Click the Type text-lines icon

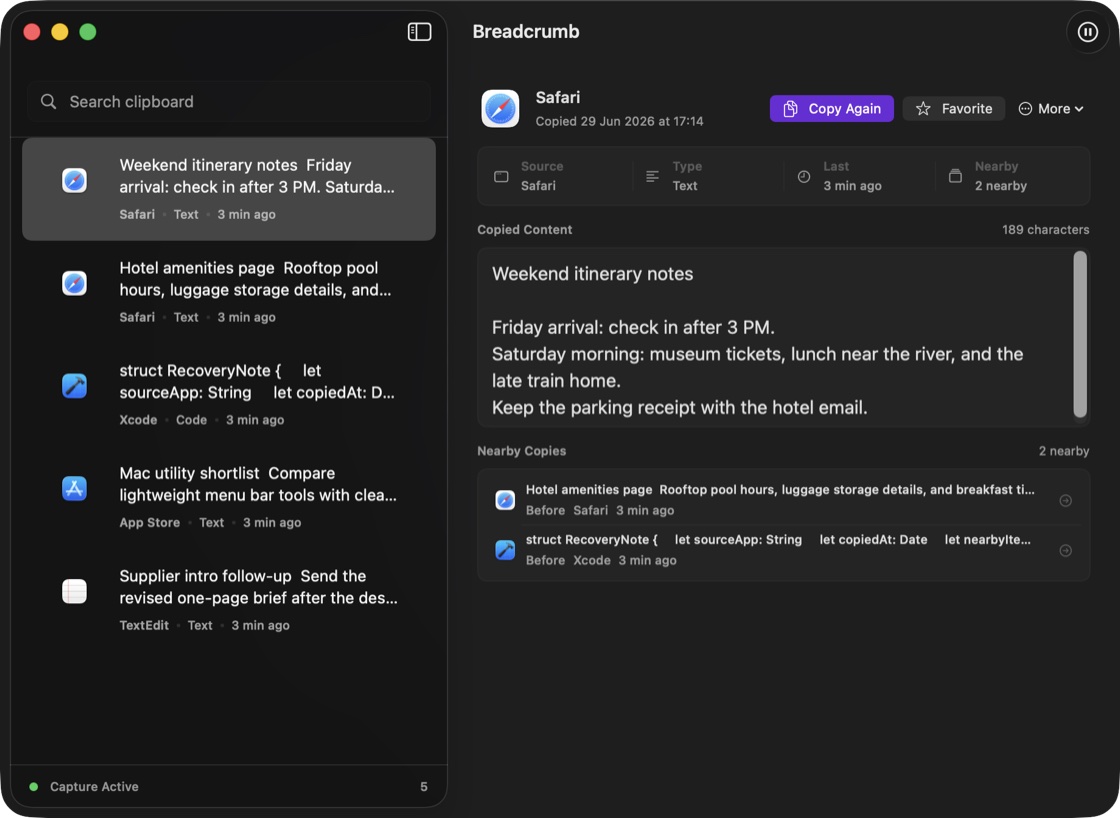click(652, 176)
